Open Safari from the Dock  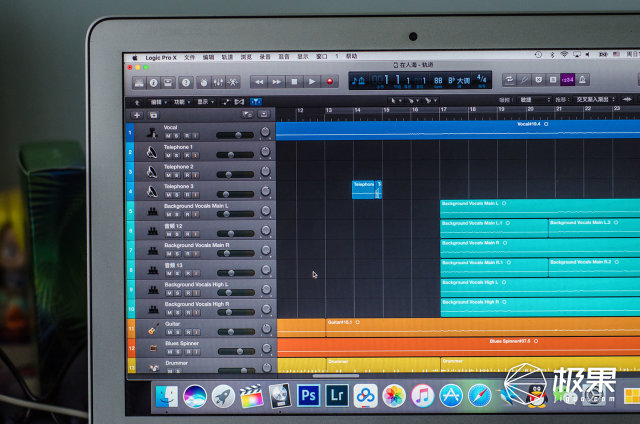pyautogui.click(x=480, y=395)
